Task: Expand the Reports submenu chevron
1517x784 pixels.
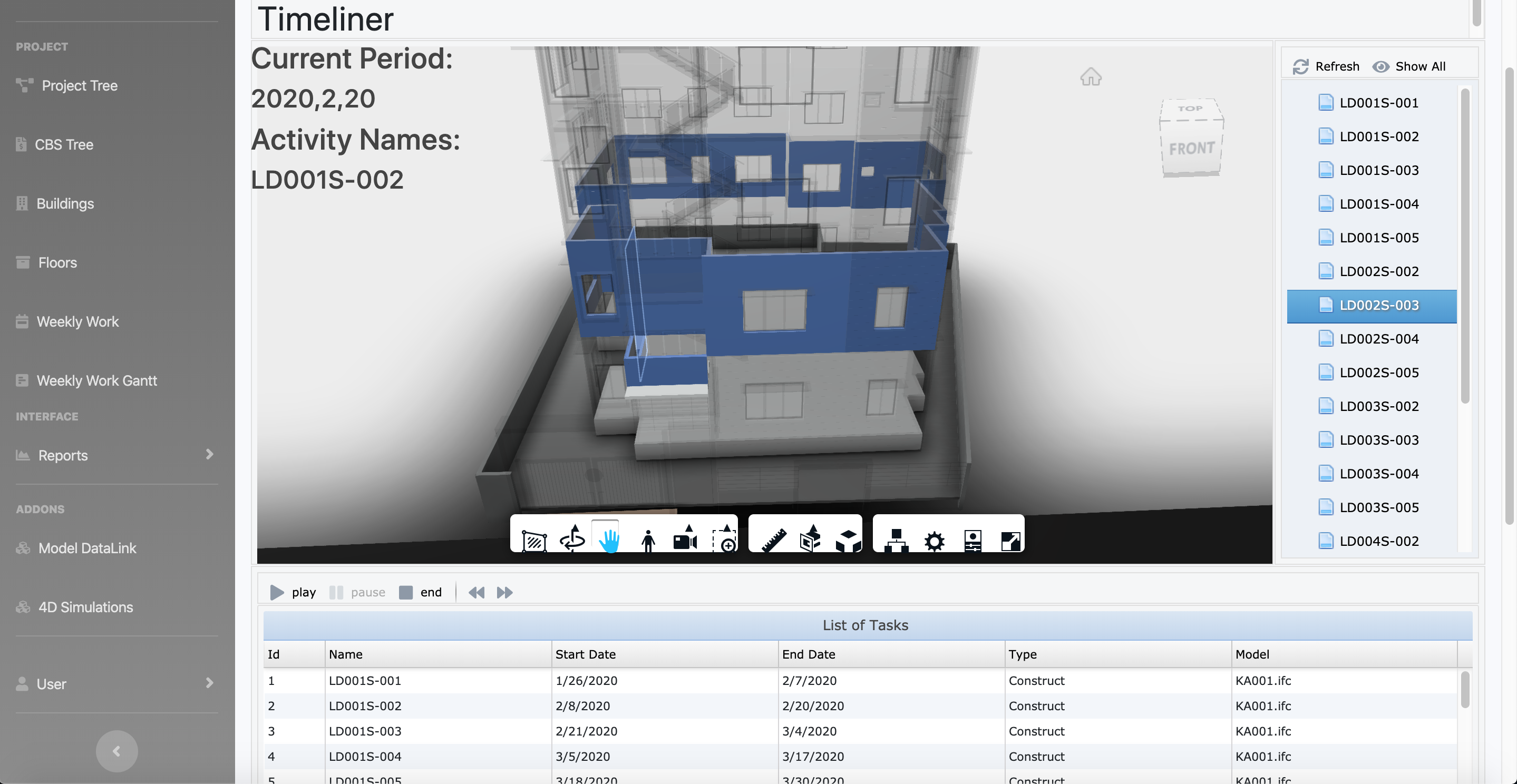Action: point(210,454)
